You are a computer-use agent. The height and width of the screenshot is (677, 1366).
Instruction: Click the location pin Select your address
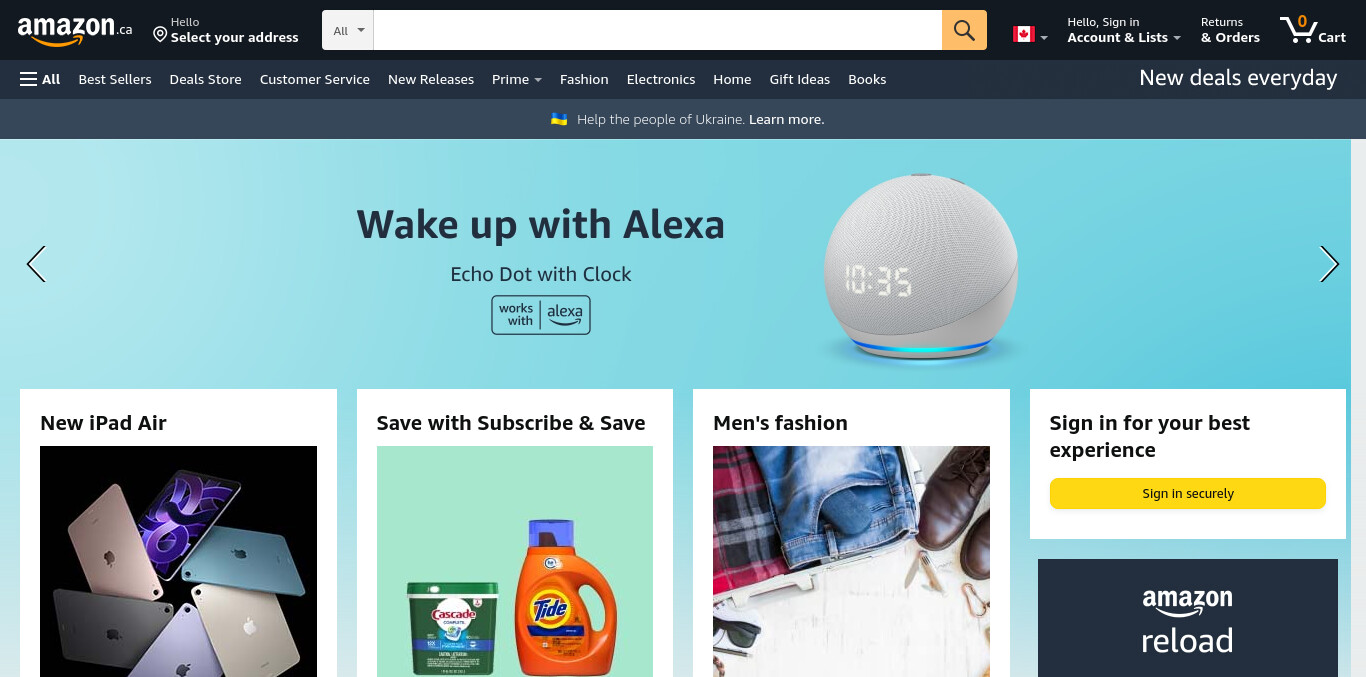point(225,30)
